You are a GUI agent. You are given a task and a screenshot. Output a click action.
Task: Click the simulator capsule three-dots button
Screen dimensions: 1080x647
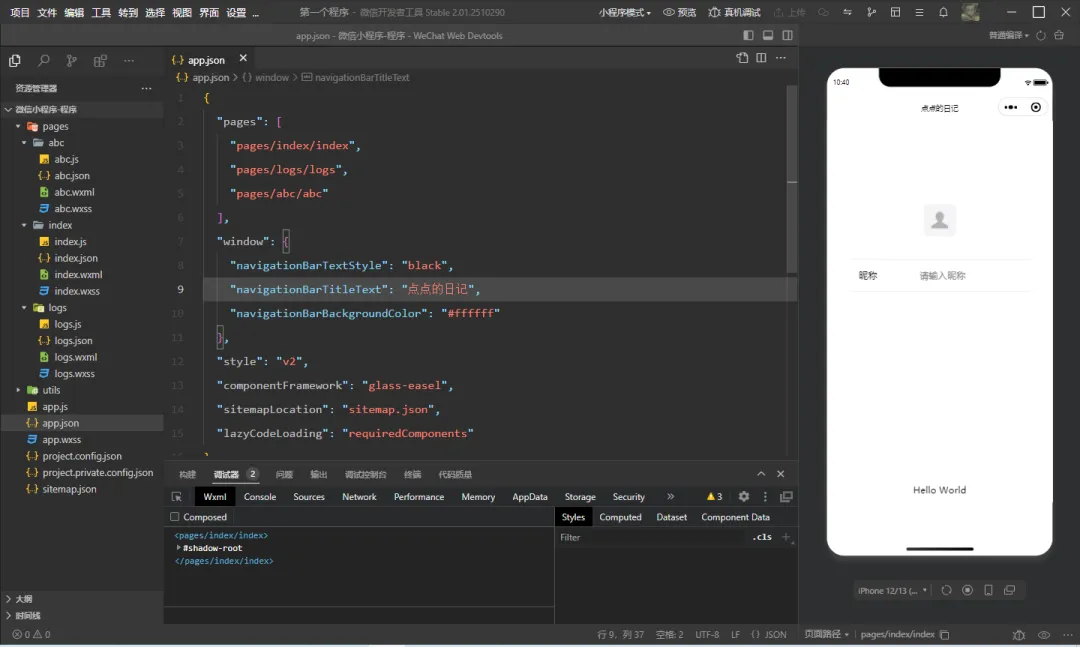click(x=1010, y=107)
